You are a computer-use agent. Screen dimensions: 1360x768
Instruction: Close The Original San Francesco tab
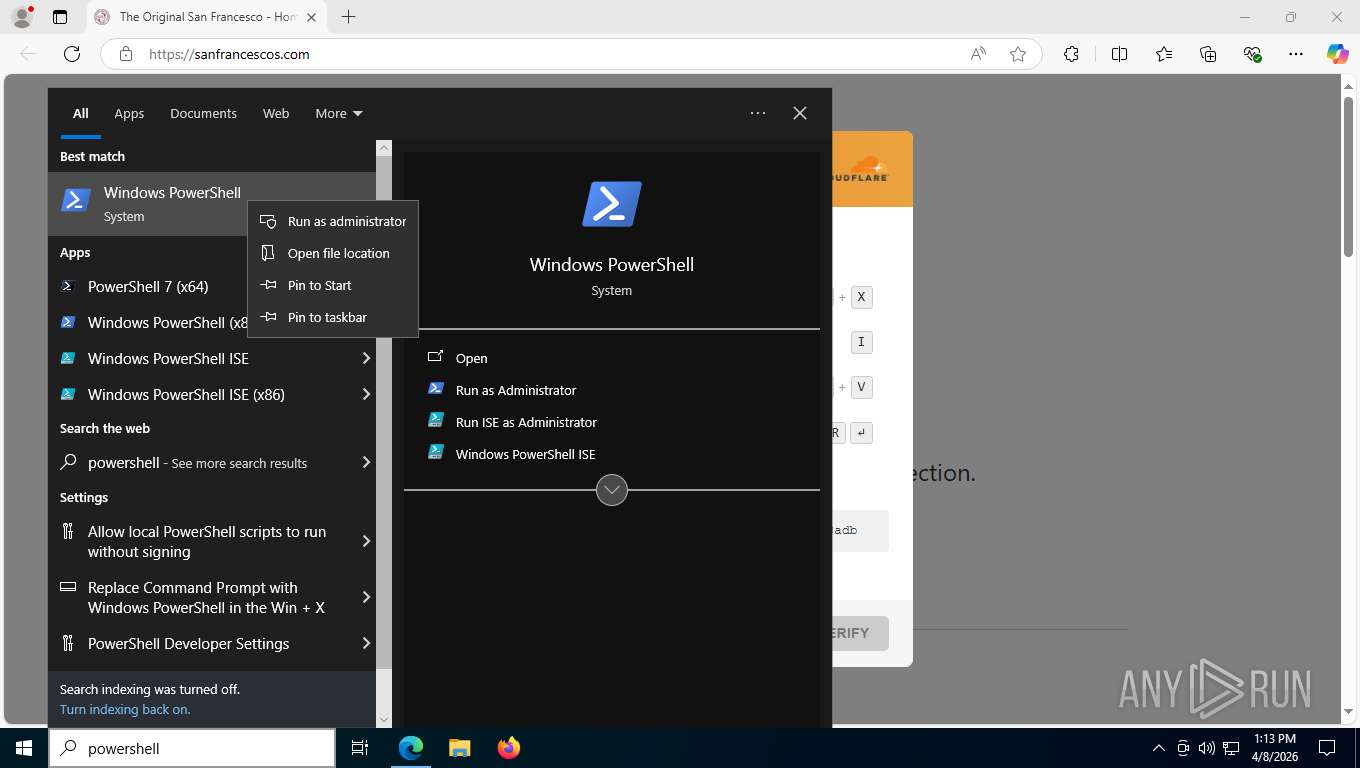311,17
